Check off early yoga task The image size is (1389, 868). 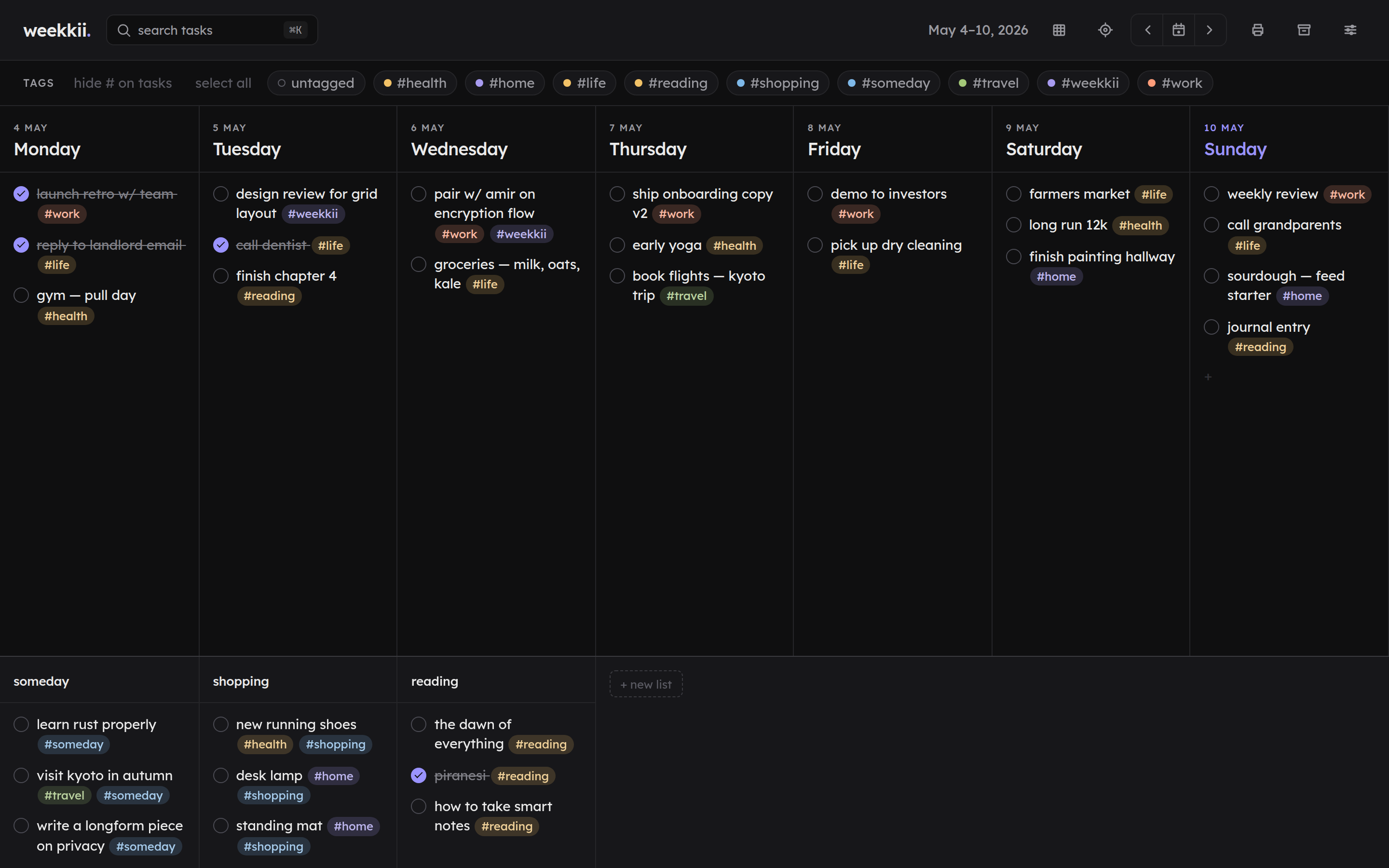coord(617,245)
